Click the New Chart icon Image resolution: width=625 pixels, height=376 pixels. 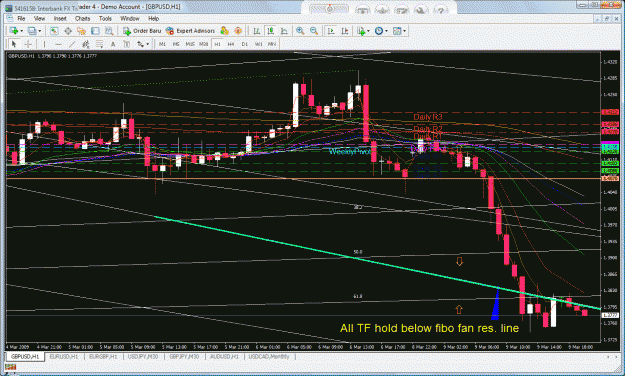pos(14,31)
